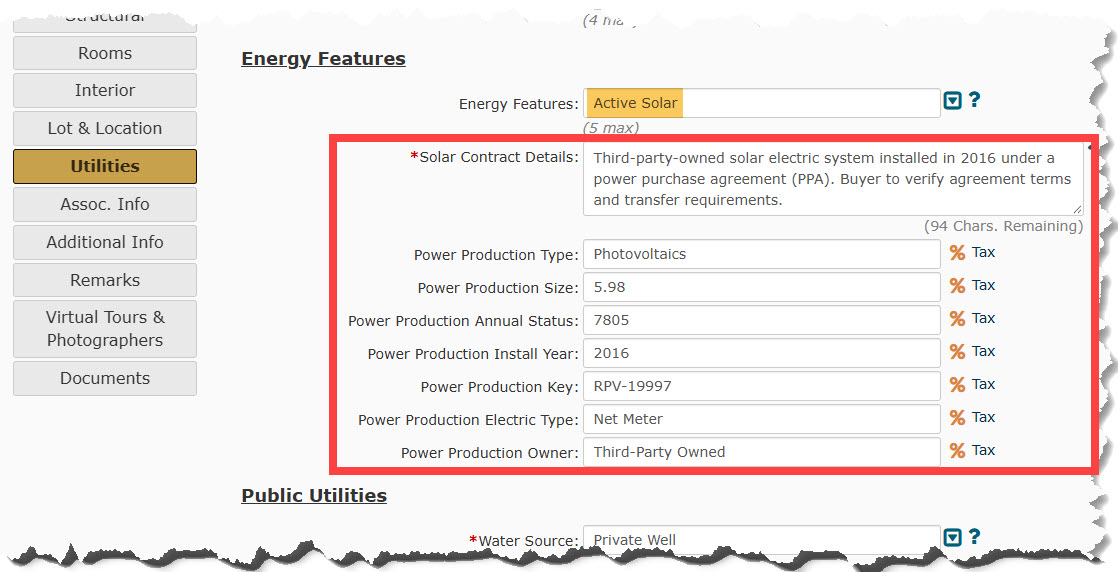The width and height of the screenshot is (1118, 572).
Task: Click percent icon for Power Production Type
Action: pyautogui.click(x=957, y=252)
